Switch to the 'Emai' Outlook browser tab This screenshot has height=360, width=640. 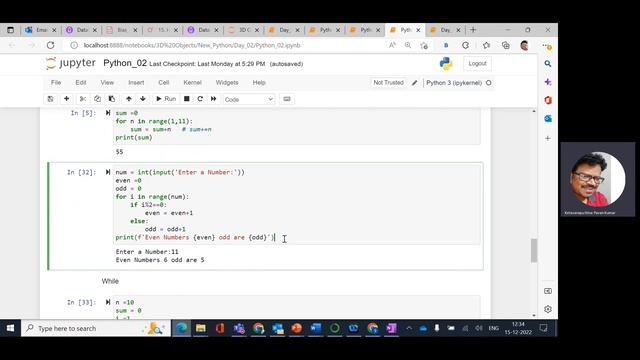(x=40, y=30)
